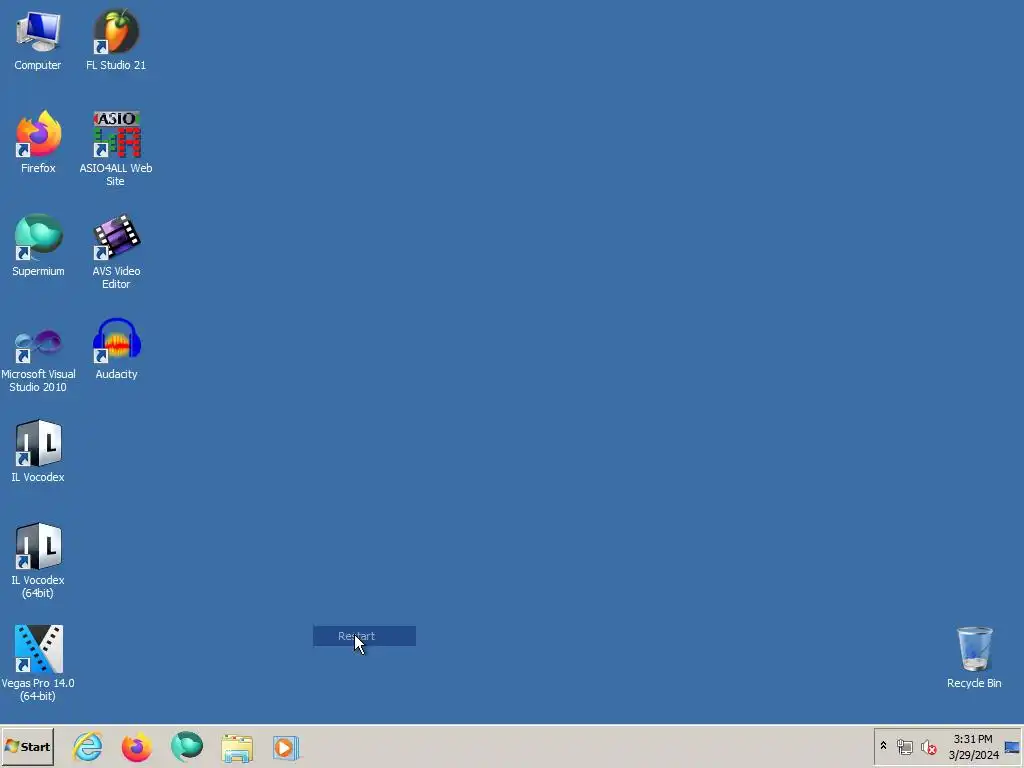
Task: Select the Computer desktop icon
Action: coord(38,40)
